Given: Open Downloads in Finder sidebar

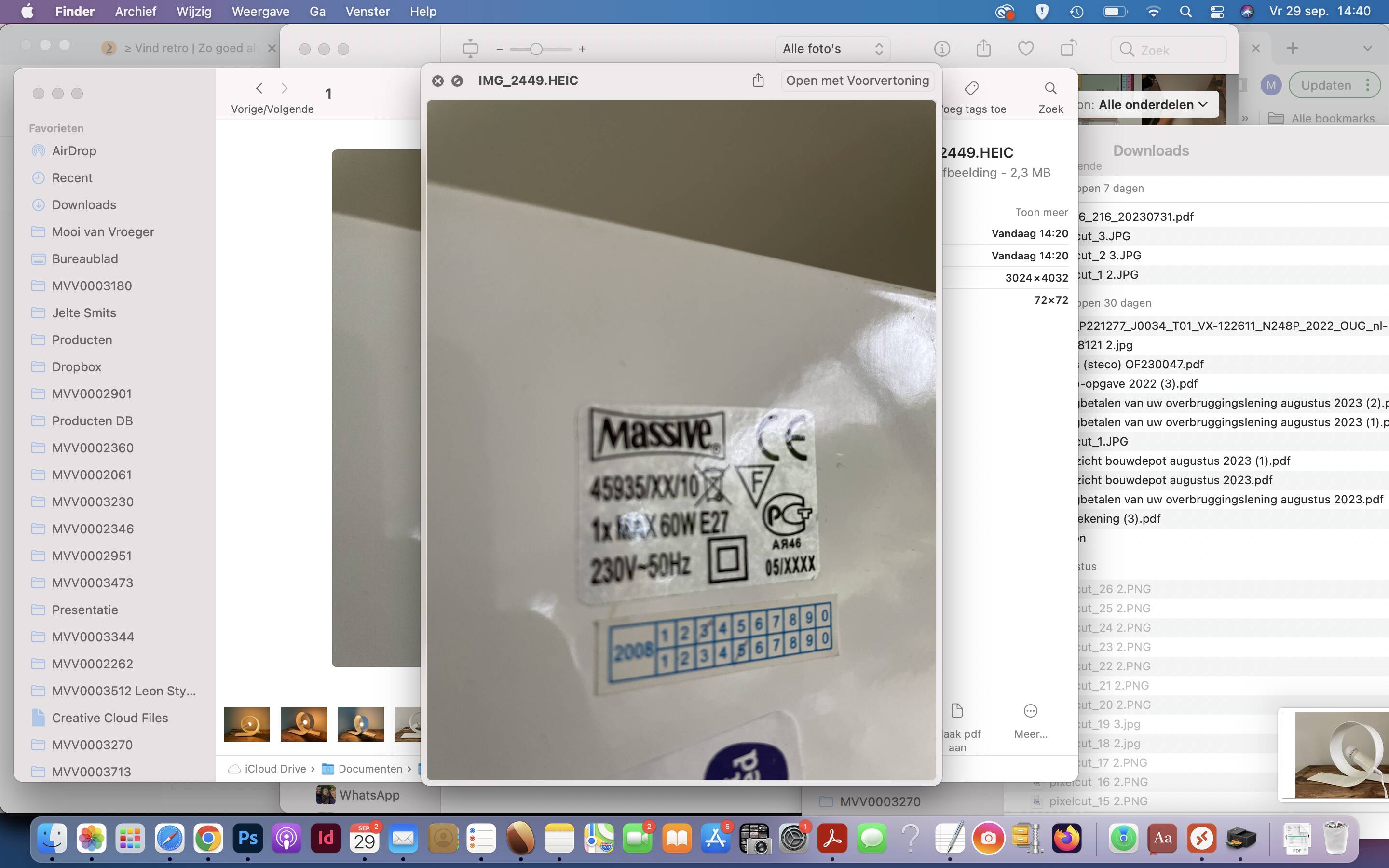Looking at the screenshot, I should pyautogui.click(x=84, y=205).
